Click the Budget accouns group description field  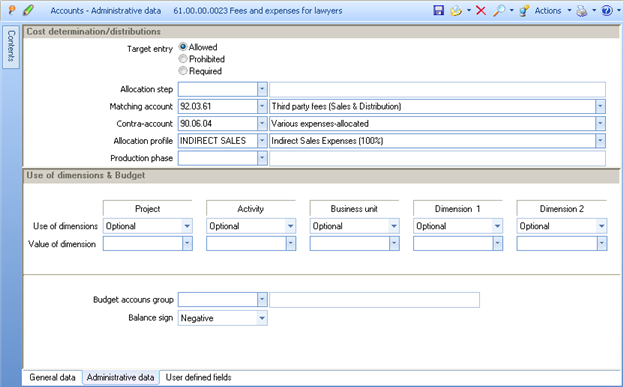374,300
